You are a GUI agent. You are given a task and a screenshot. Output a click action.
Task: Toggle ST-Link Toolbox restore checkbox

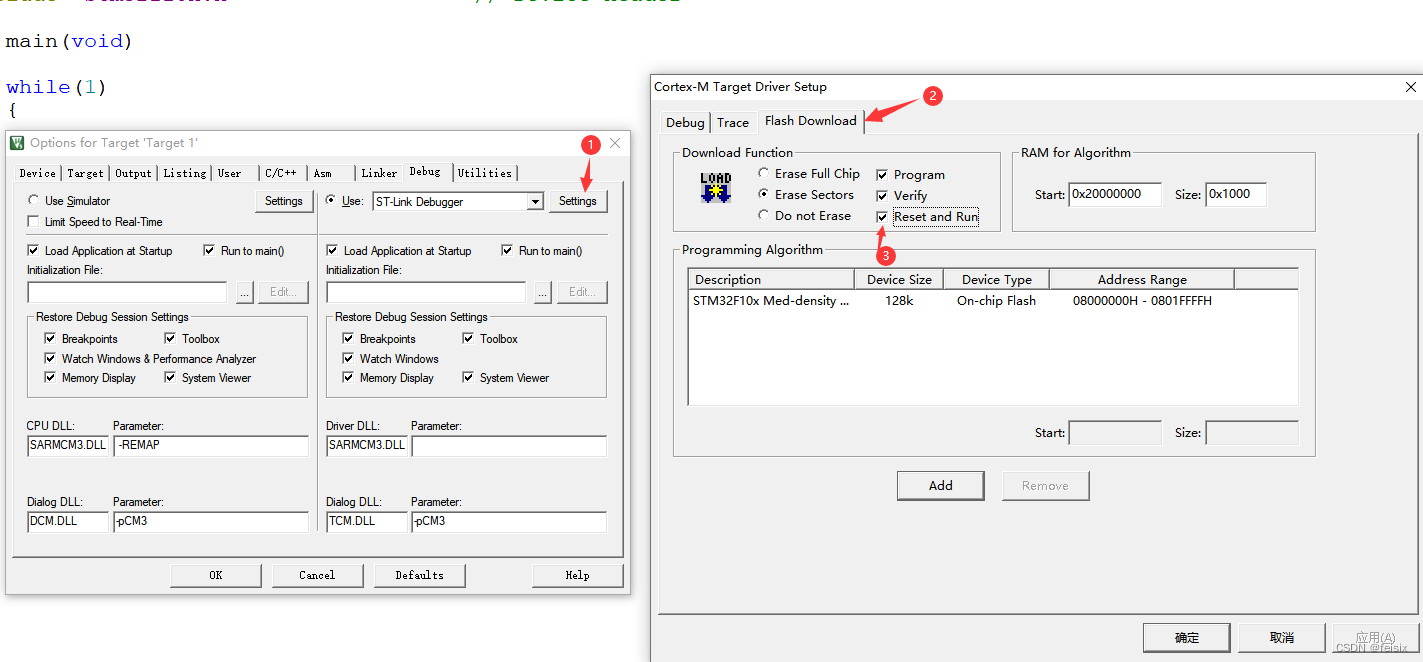pyautogui.click(x=468, y=339)
